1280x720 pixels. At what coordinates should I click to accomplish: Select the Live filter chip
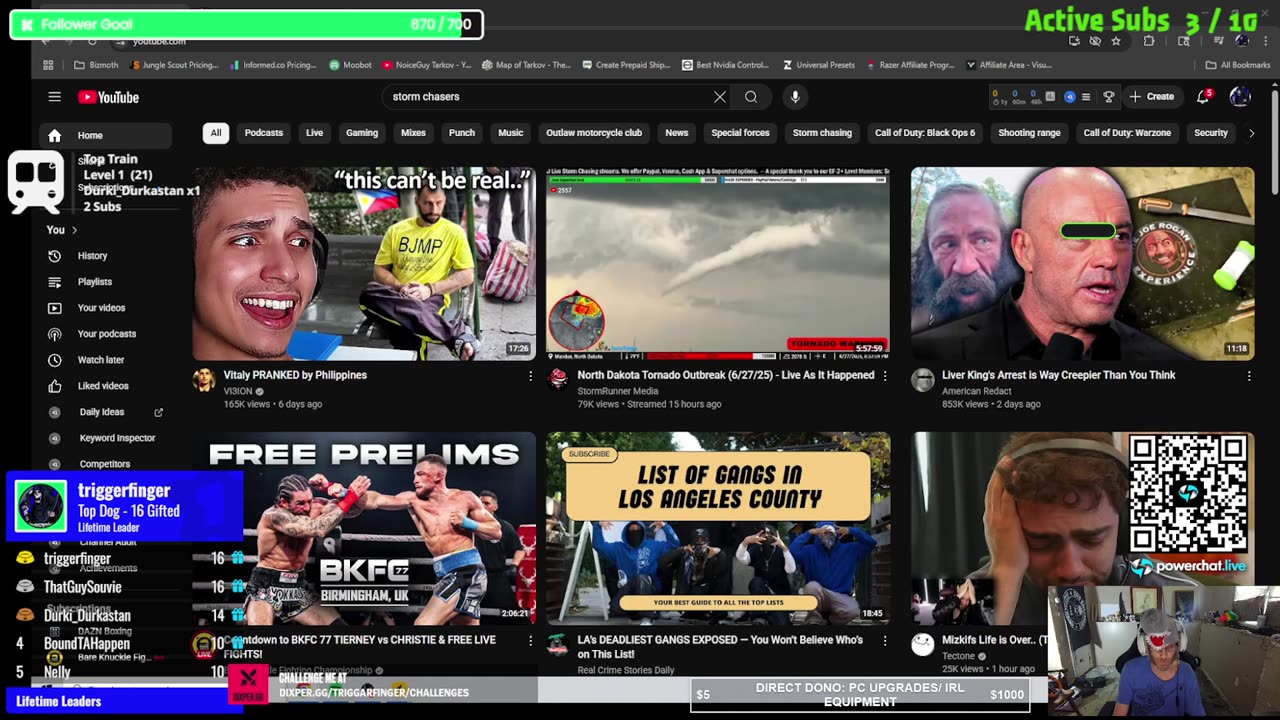pos(314,133)
